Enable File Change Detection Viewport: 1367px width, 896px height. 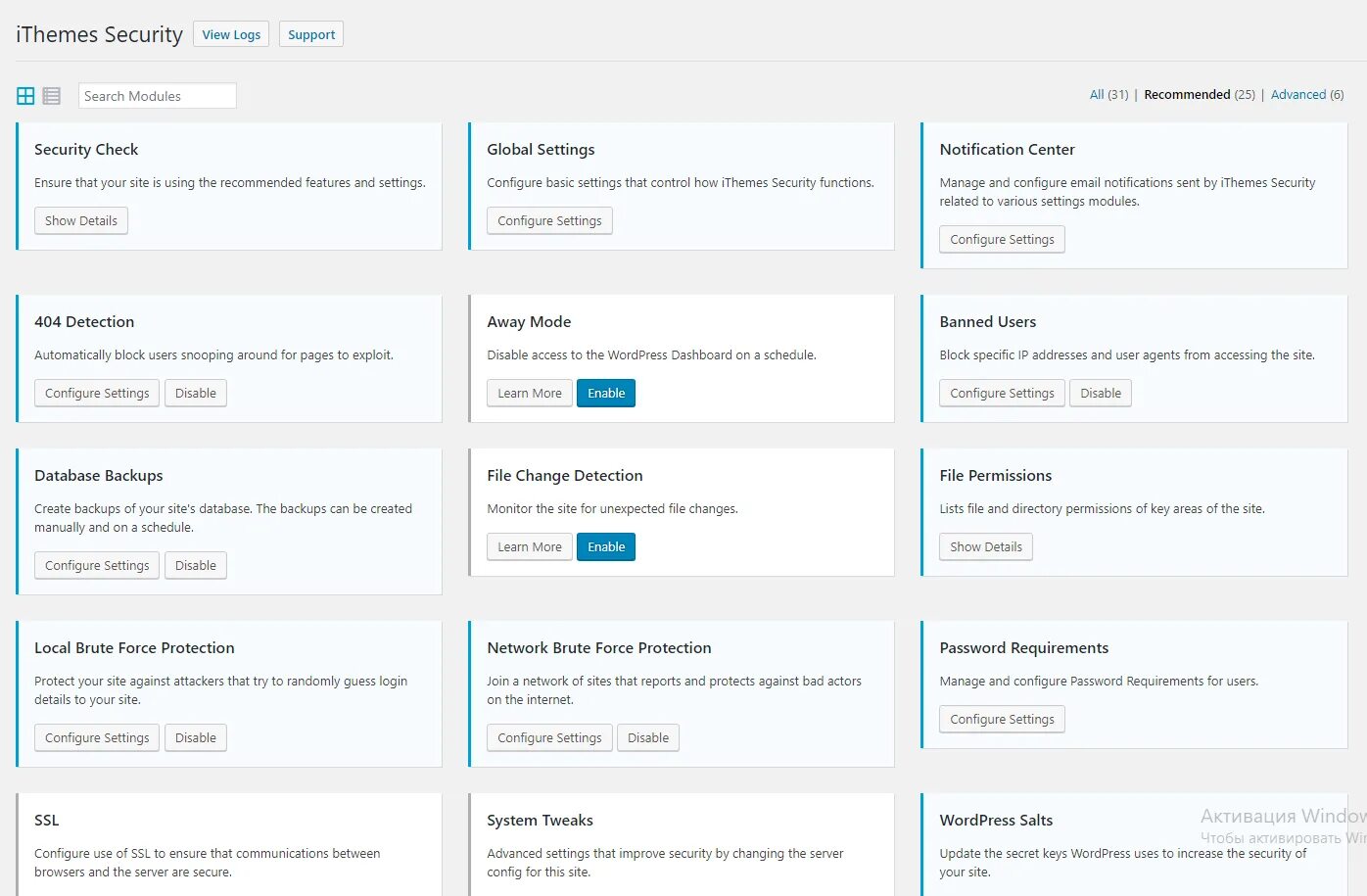[x=606, y=547]
